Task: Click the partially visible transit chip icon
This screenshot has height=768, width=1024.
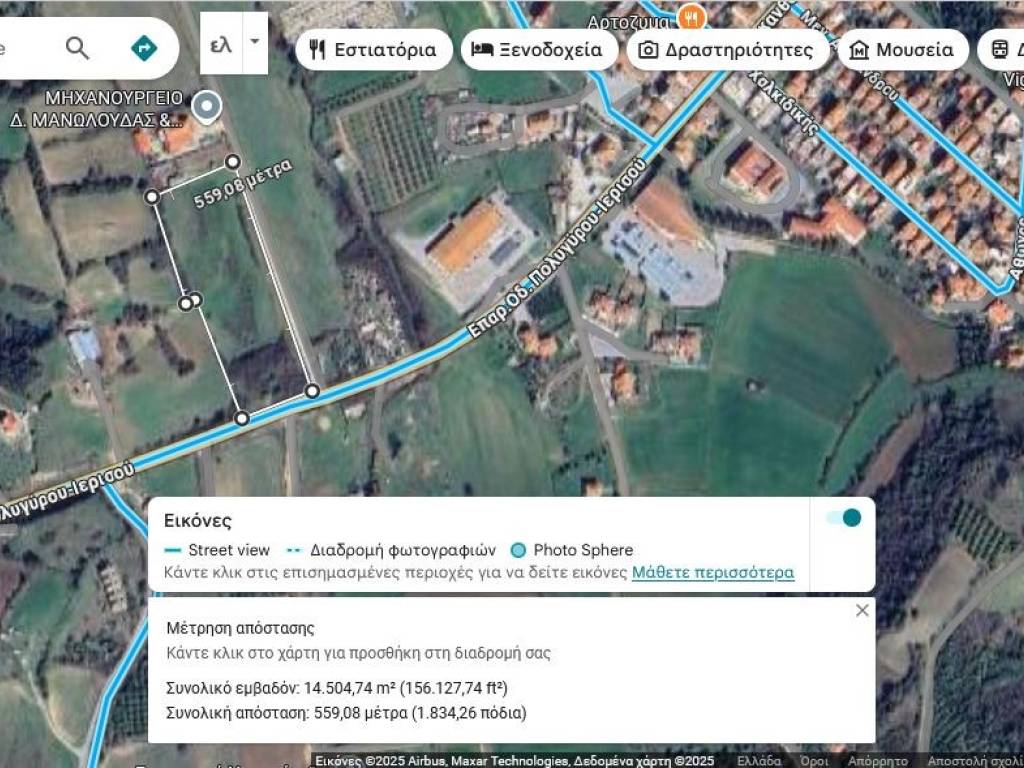Action: coord(998,49)
